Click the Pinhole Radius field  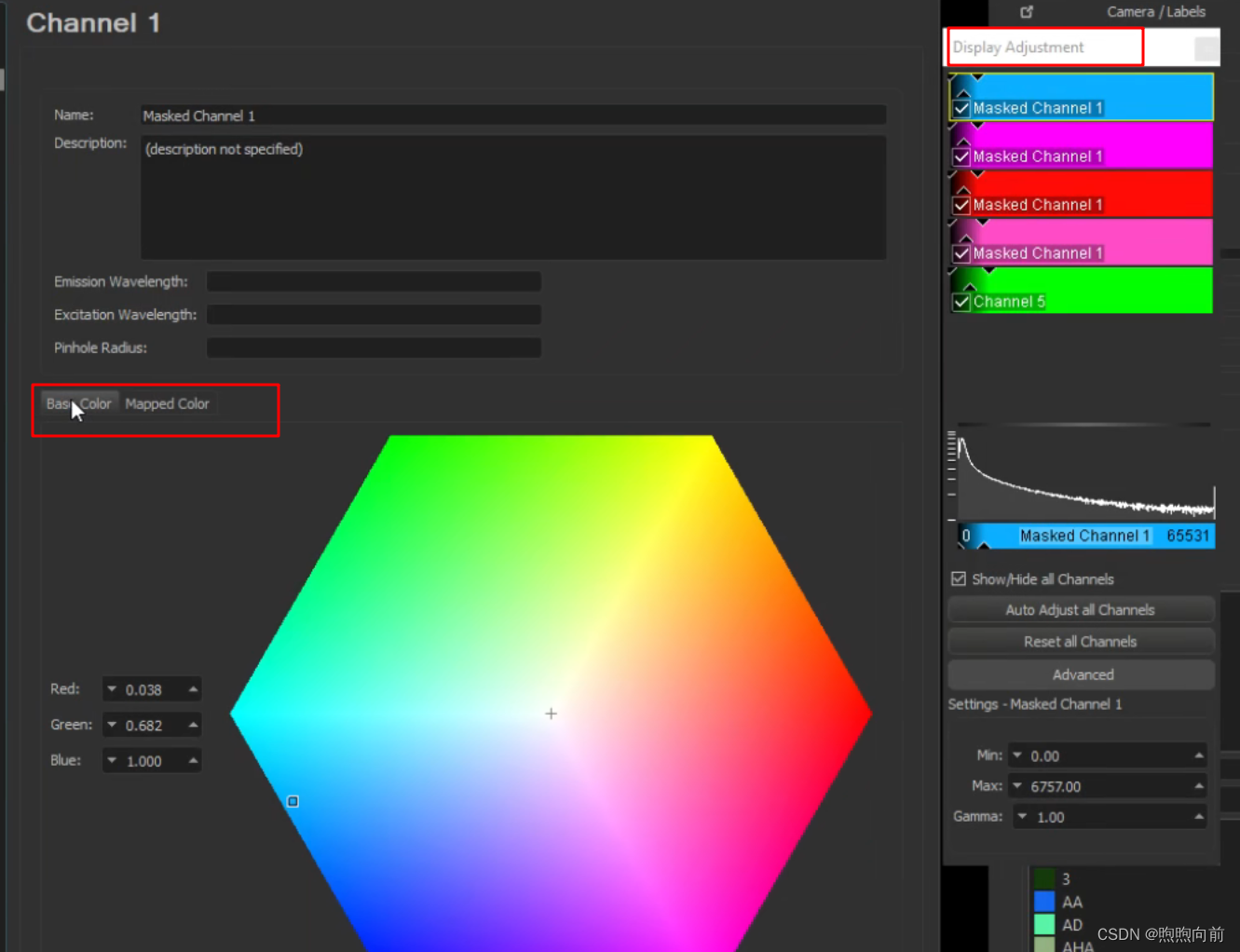click(374, 348)
